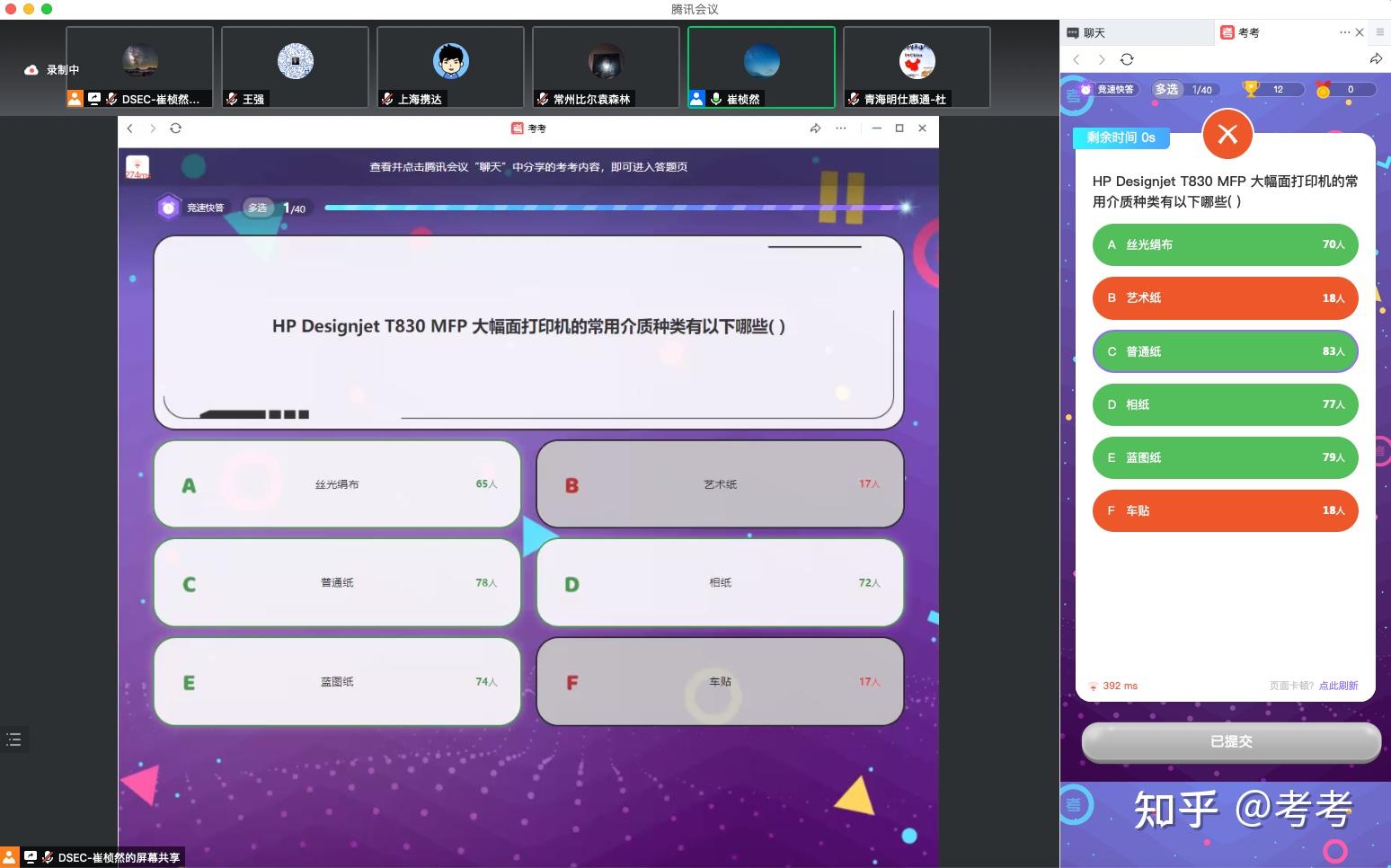The width and height of the screenshot is (1391, 868).
Task: Click the medal icon next to 0
Action: coord(1323,89)
